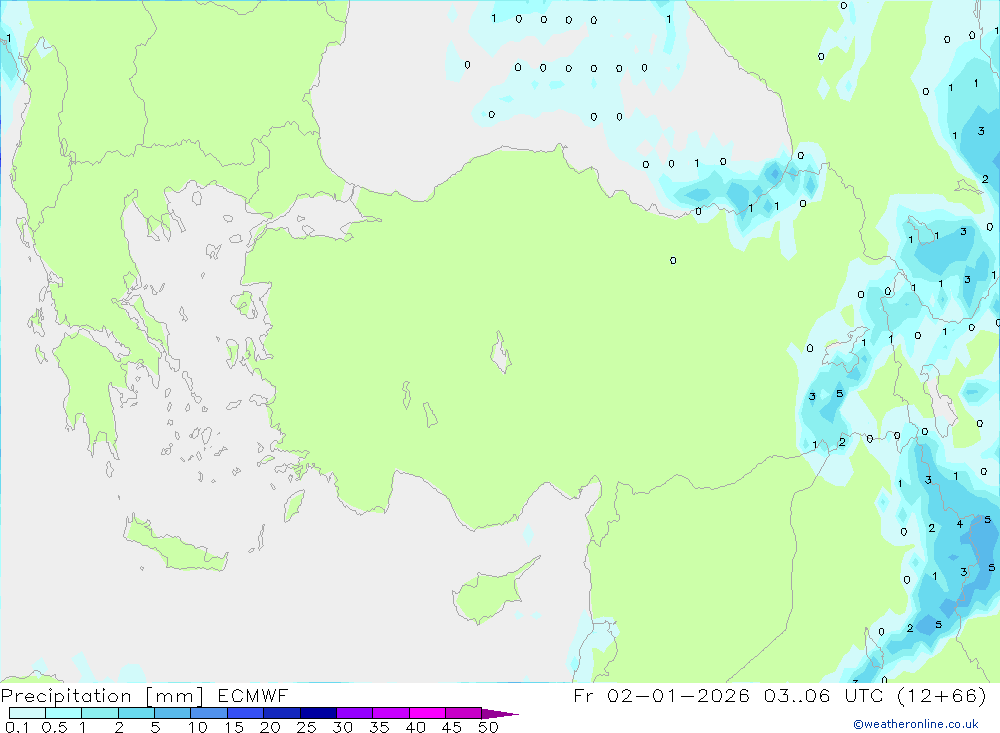Pick the 45–50 mm legend color swatch
The image size is (1000, 733).
(x=464, y=713)
